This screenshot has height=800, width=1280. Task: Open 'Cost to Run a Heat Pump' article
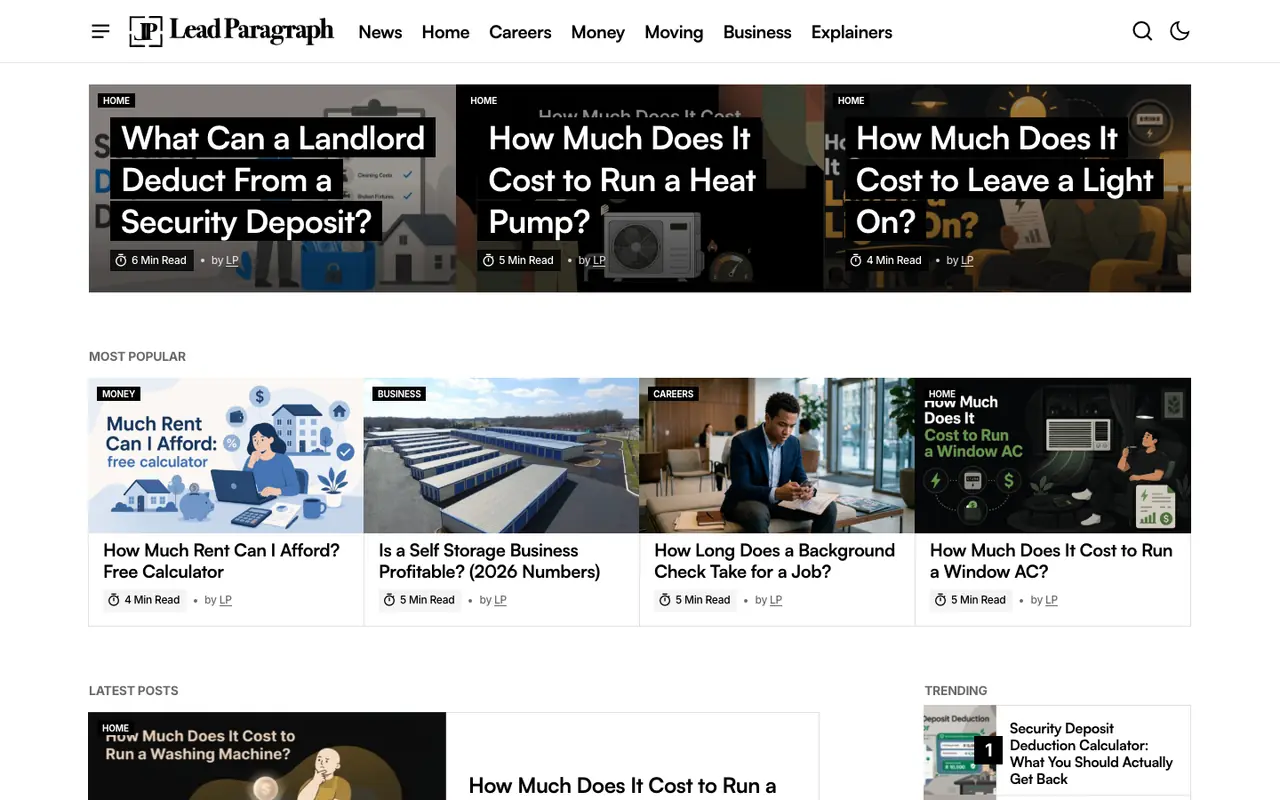pos(622,180)
